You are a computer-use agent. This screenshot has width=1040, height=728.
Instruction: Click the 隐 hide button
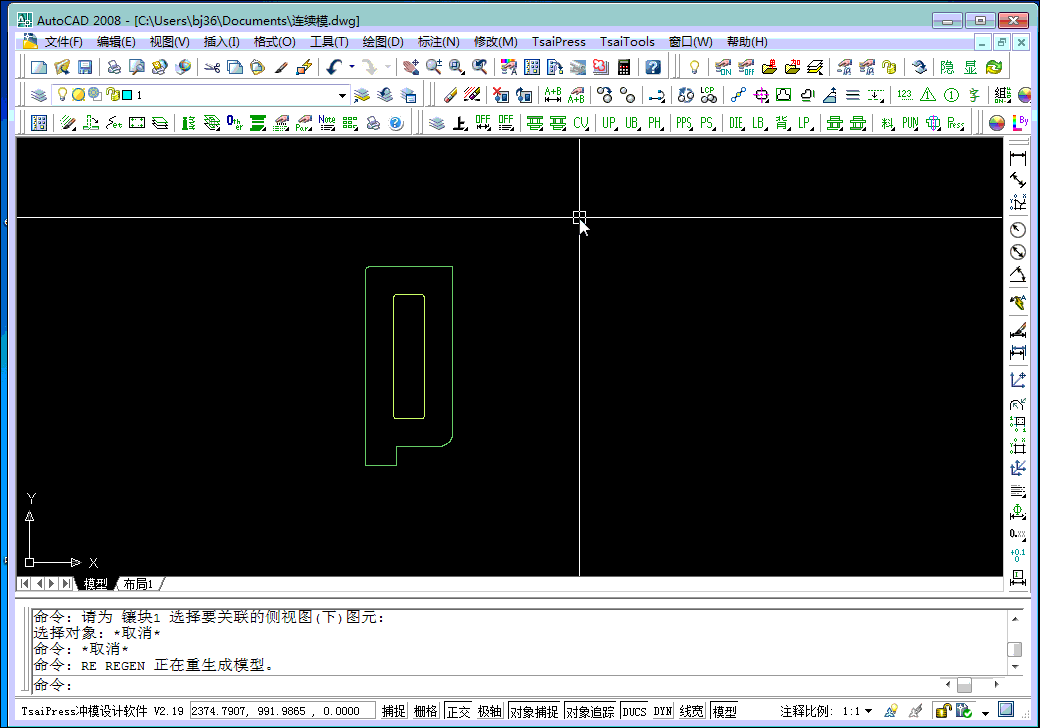pos(947,67)
